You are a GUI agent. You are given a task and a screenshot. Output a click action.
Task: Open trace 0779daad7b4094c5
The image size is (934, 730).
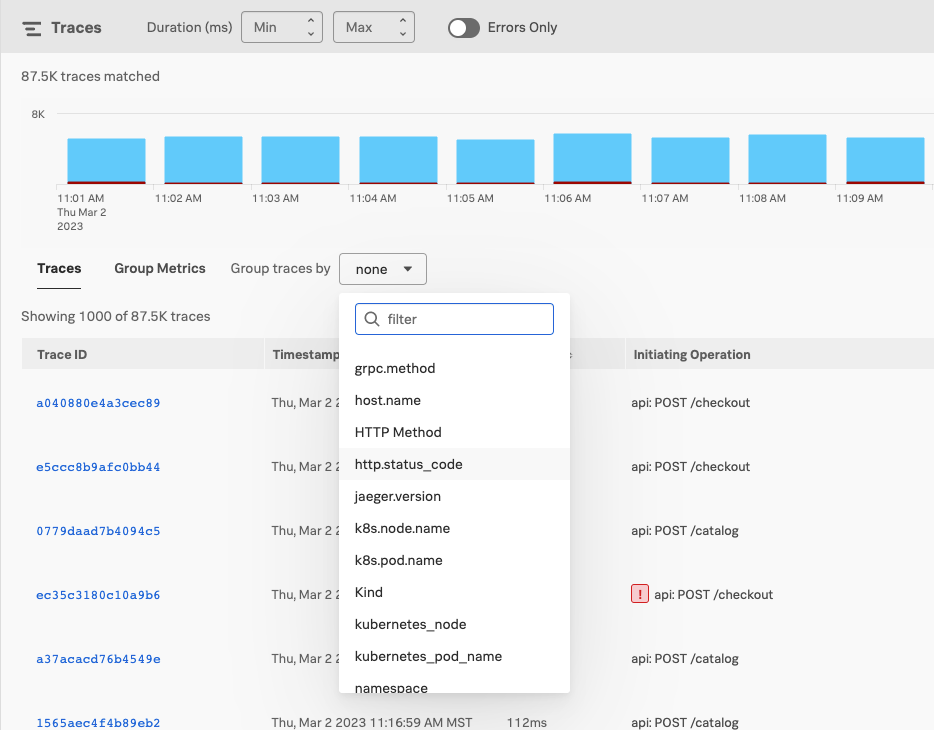(x=98, y=531)
